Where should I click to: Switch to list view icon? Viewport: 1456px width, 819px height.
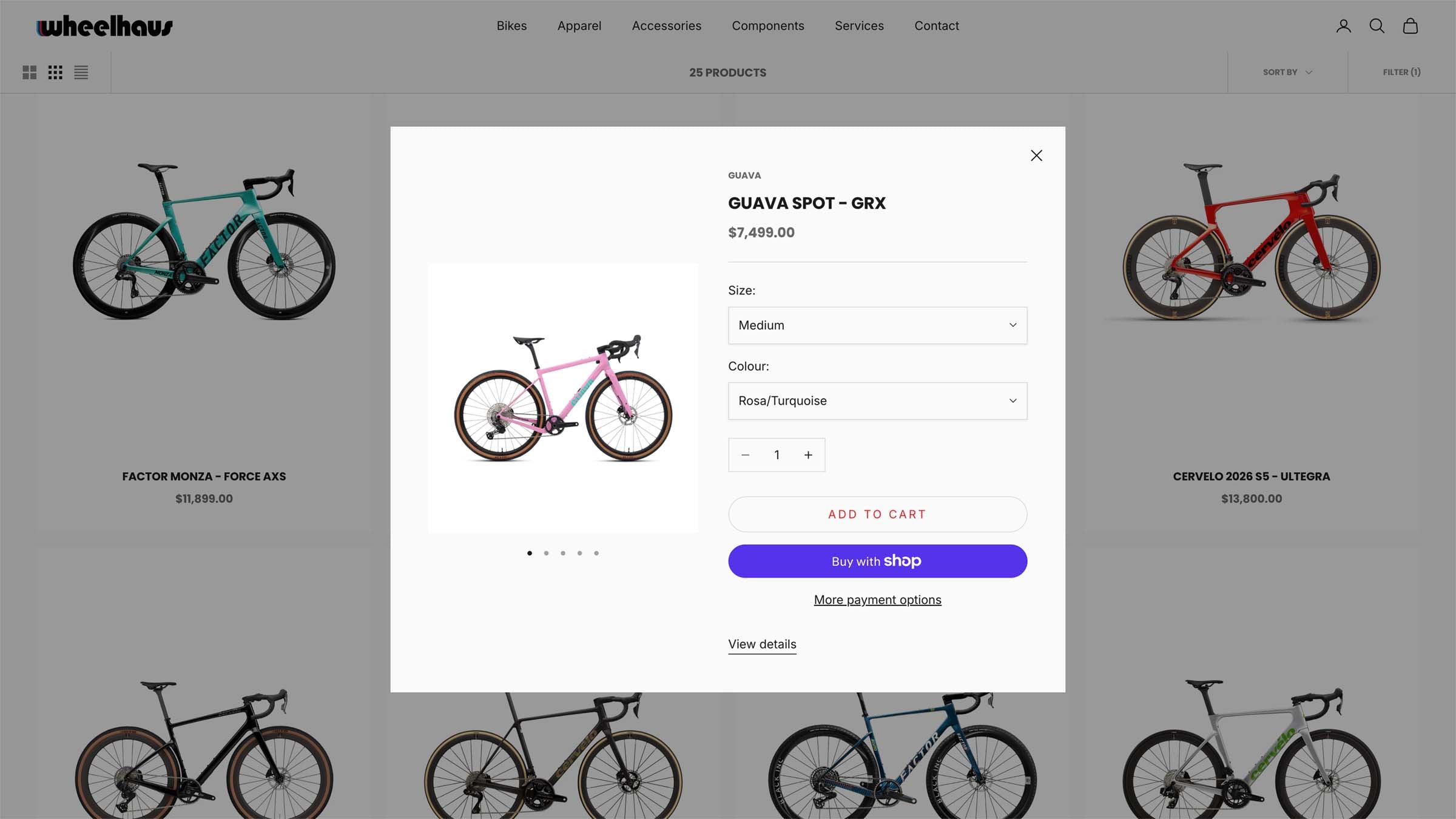coord(81,73)
